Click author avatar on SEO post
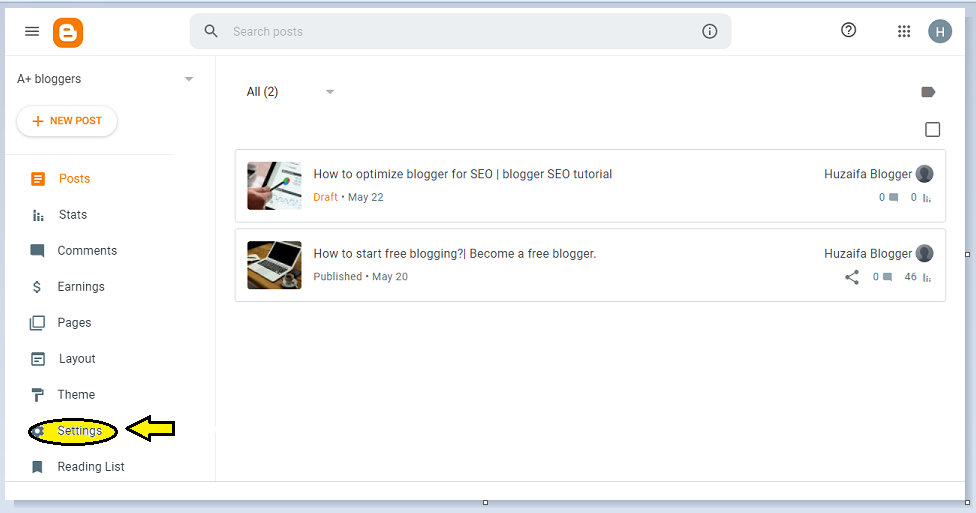Image resolution: width=976 pixels, height=513 pixels. tap(924, 174)
